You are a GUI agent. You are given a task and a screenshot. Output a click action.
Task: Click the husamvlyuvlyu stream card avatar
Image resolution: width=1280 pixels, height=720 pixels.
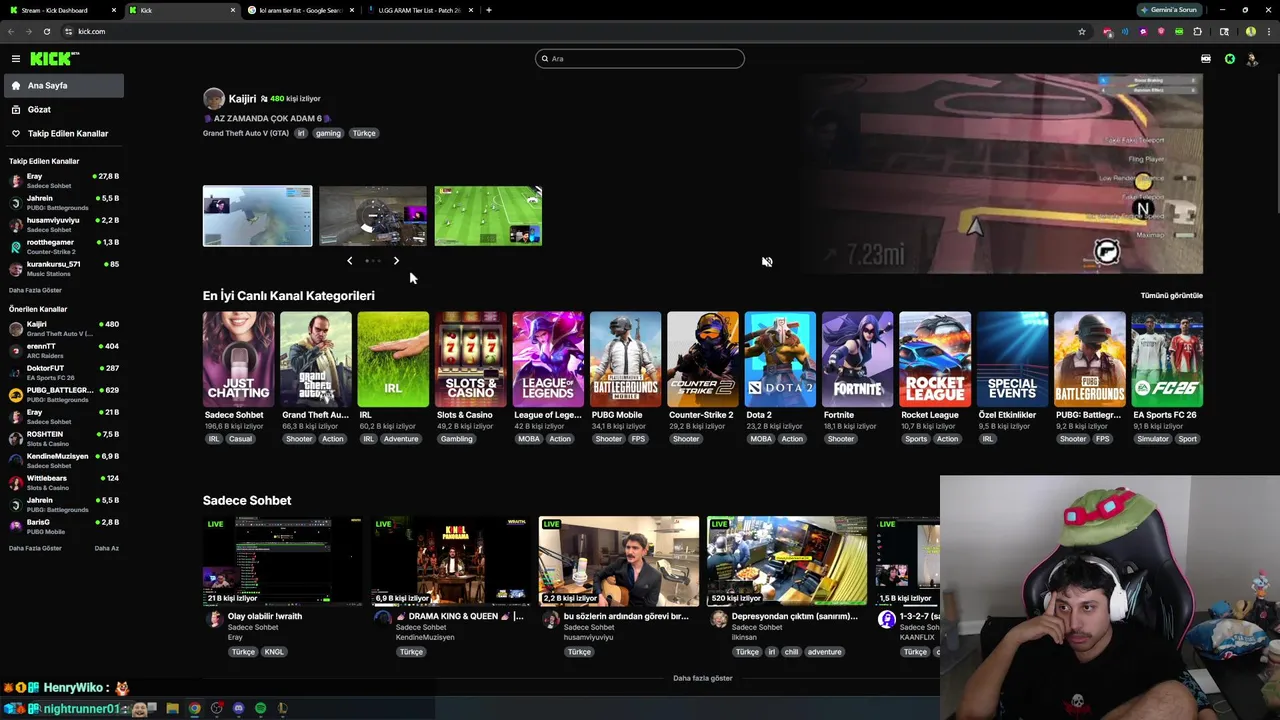pos(551,620)
